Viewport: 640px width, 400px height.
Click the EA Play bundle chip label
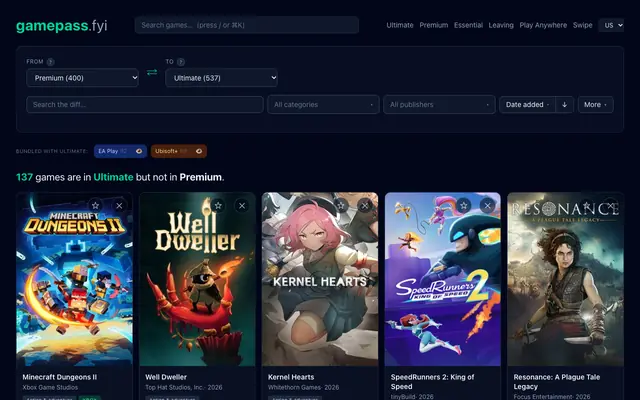click(x=108, y=151)
